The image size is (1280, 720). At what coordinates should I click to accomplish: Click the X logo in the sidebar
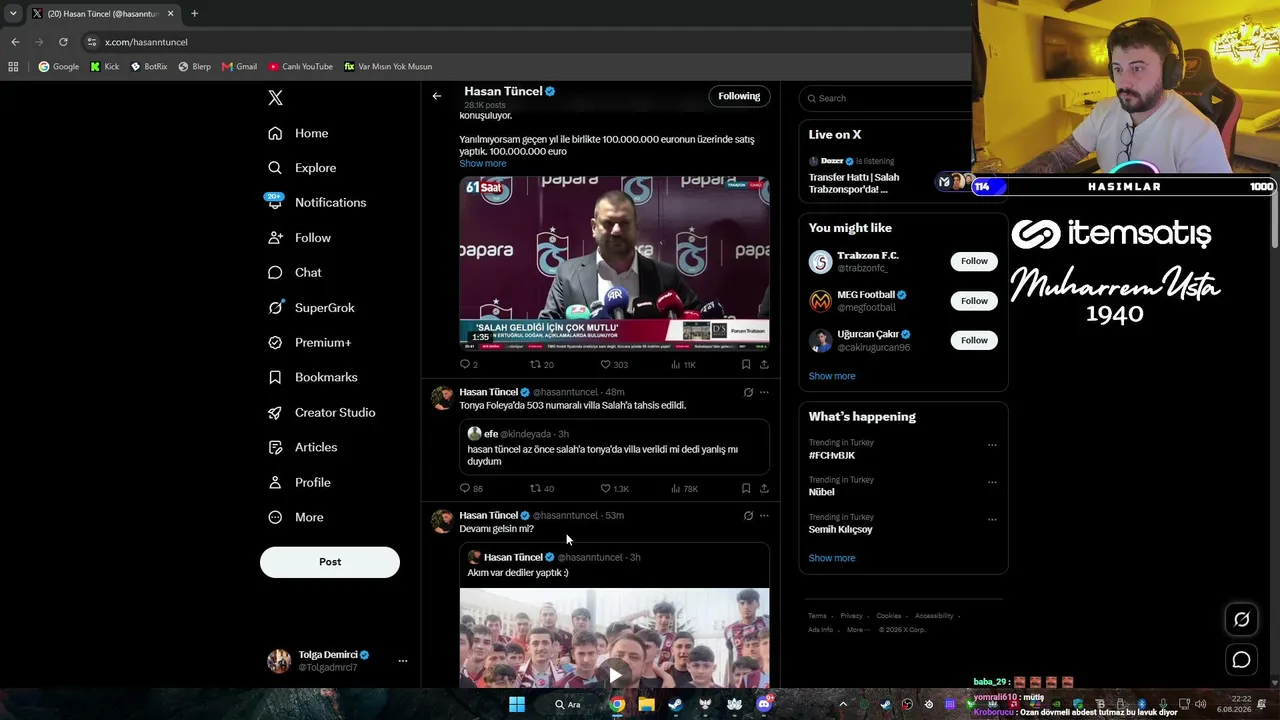click(x=275, y=97)
